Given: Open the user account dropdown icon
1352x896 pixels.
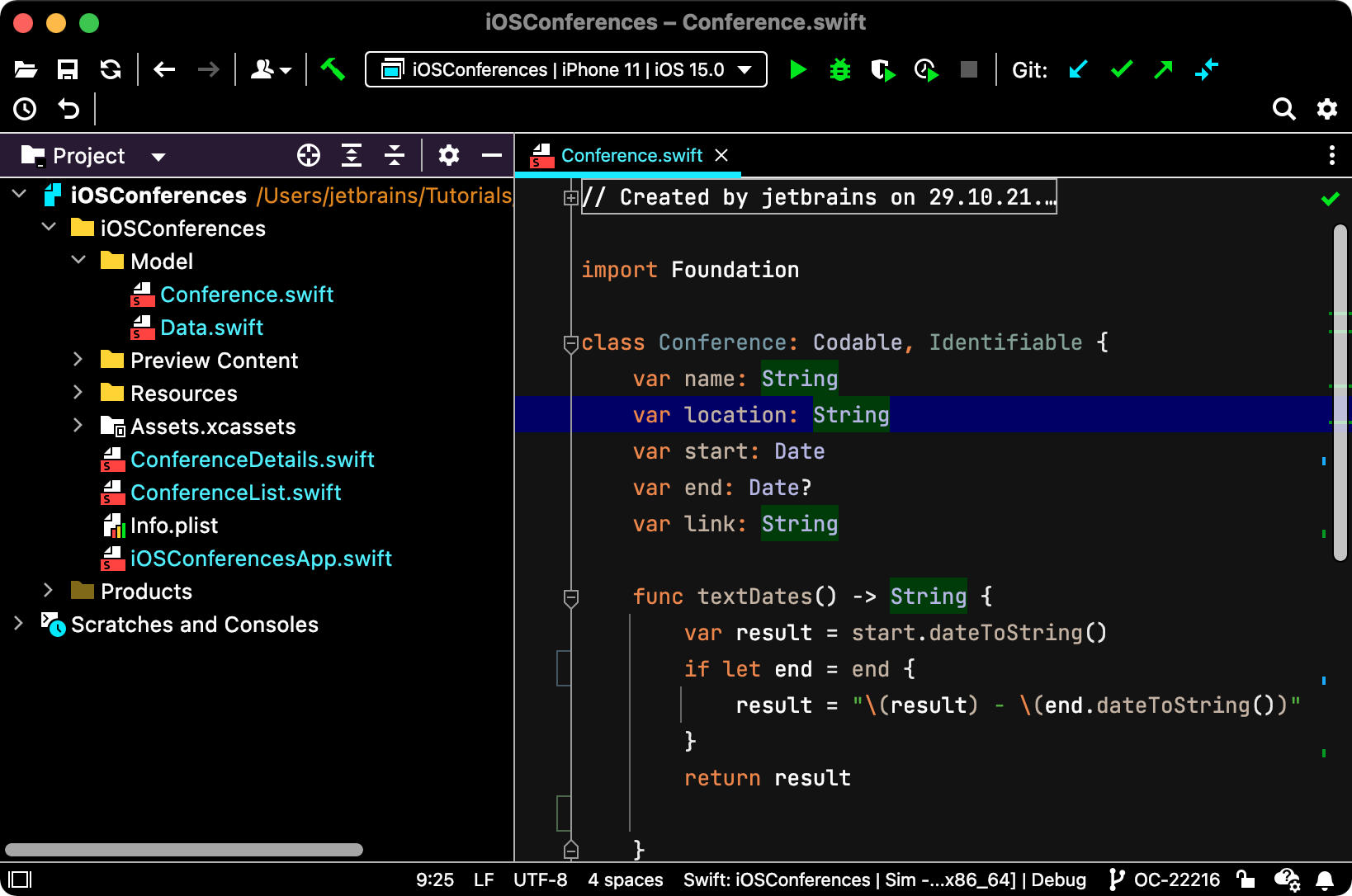Looking at the screenshot, I should [x=271, y=70].
